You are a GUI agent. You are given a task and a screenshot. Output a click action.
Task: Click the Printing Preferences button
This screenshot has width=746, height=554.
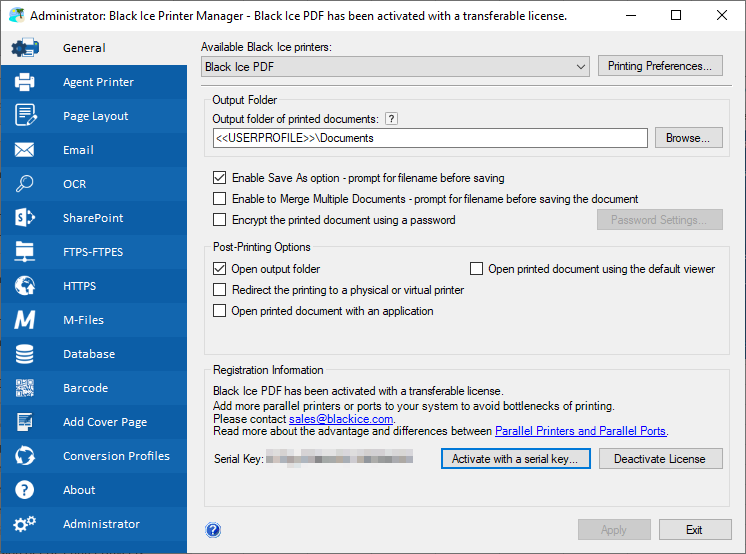point(660,67)
